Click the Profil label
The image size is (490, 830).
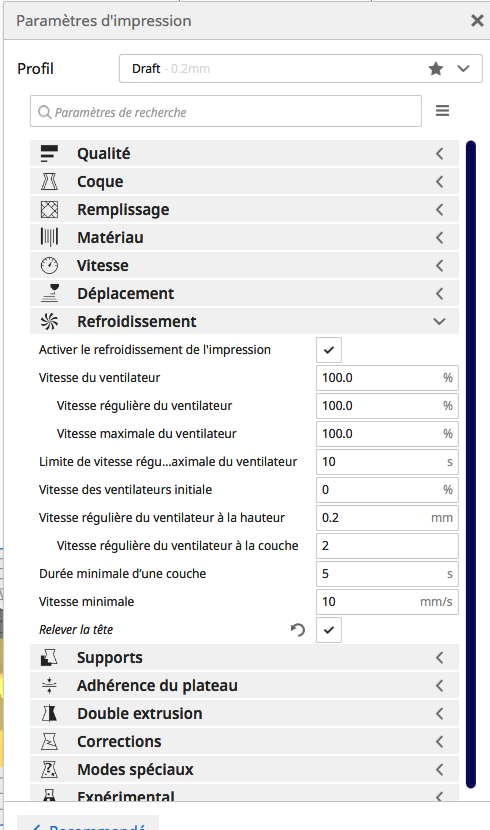[35, 69]
